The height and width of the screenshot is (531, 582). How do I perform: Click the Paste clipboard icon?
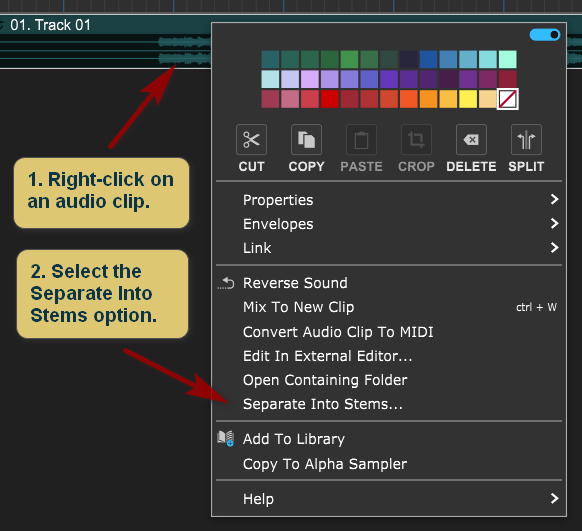tap(361, 140)
